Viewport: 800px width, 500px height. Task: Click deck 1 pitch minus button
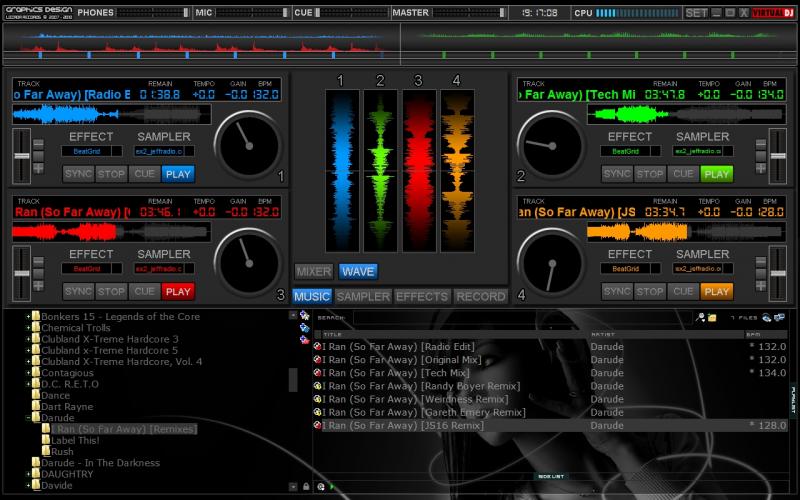38,144
